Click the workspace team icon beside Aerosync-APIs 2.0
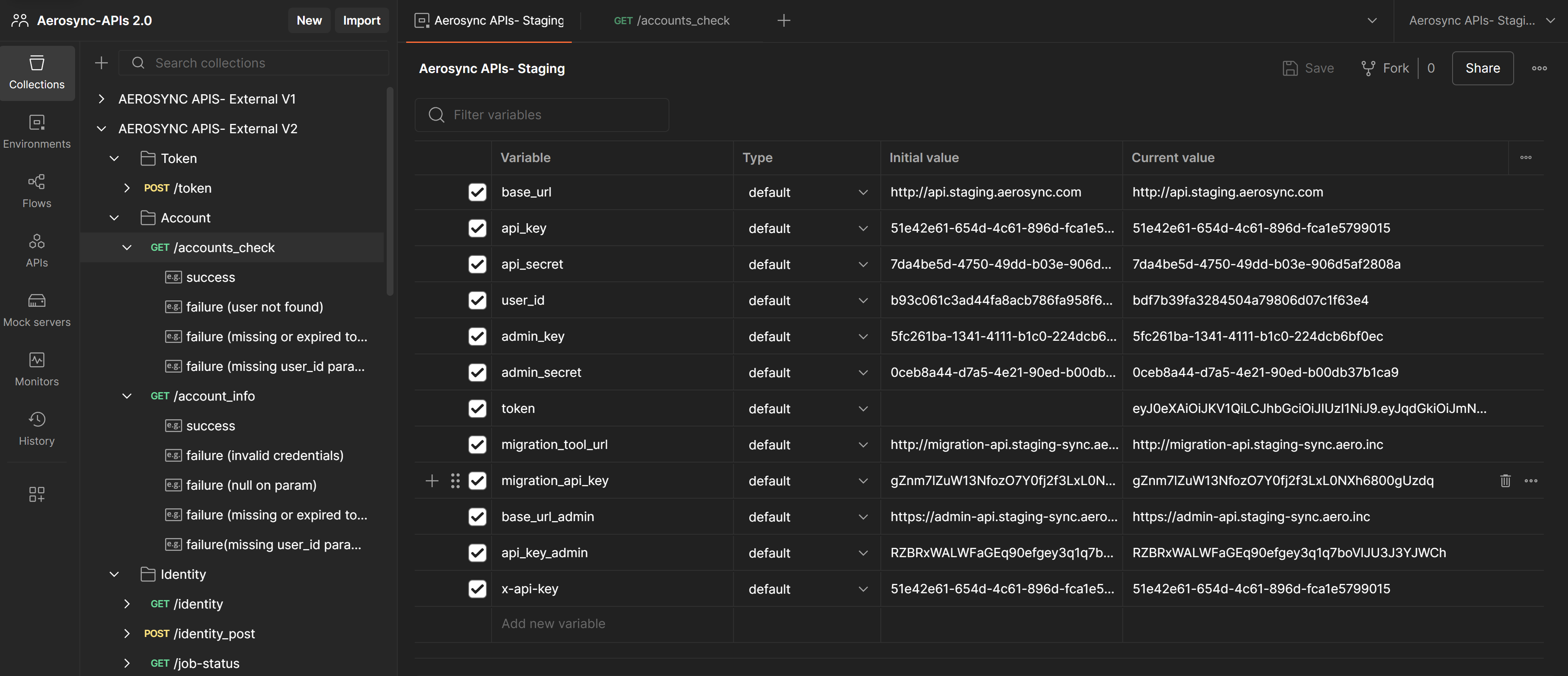The image size is (1568, 676). [x=20, y=20]
